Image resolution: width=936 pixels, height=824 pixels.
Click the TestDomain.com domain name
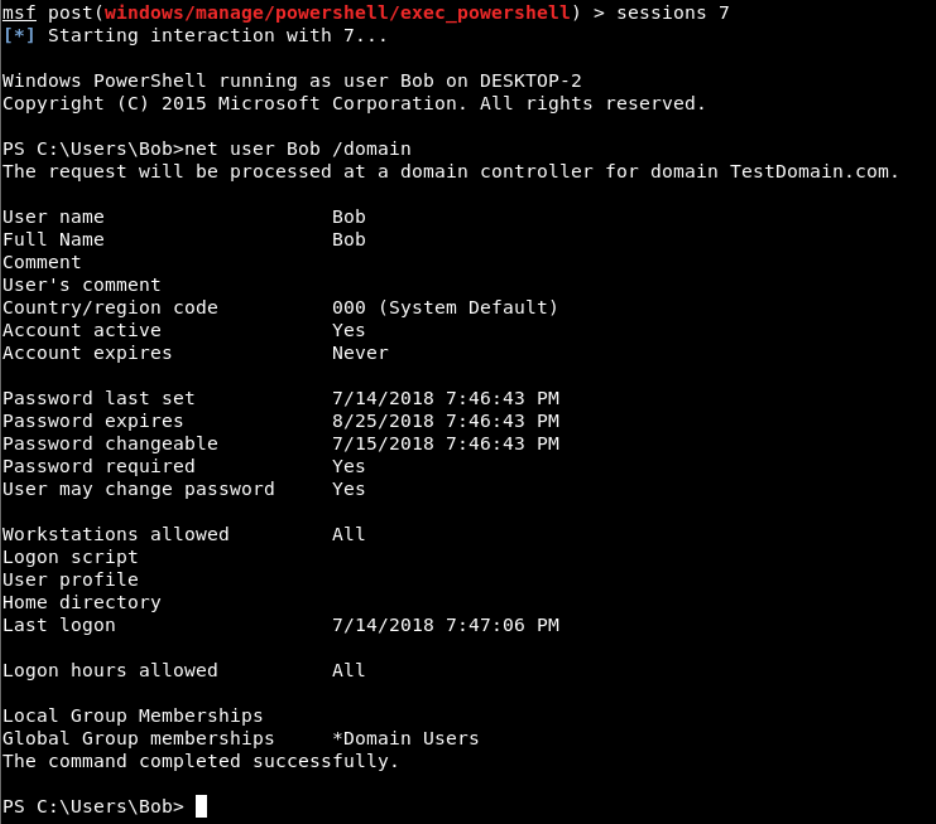pyautogui.click(x=813, y=172)
